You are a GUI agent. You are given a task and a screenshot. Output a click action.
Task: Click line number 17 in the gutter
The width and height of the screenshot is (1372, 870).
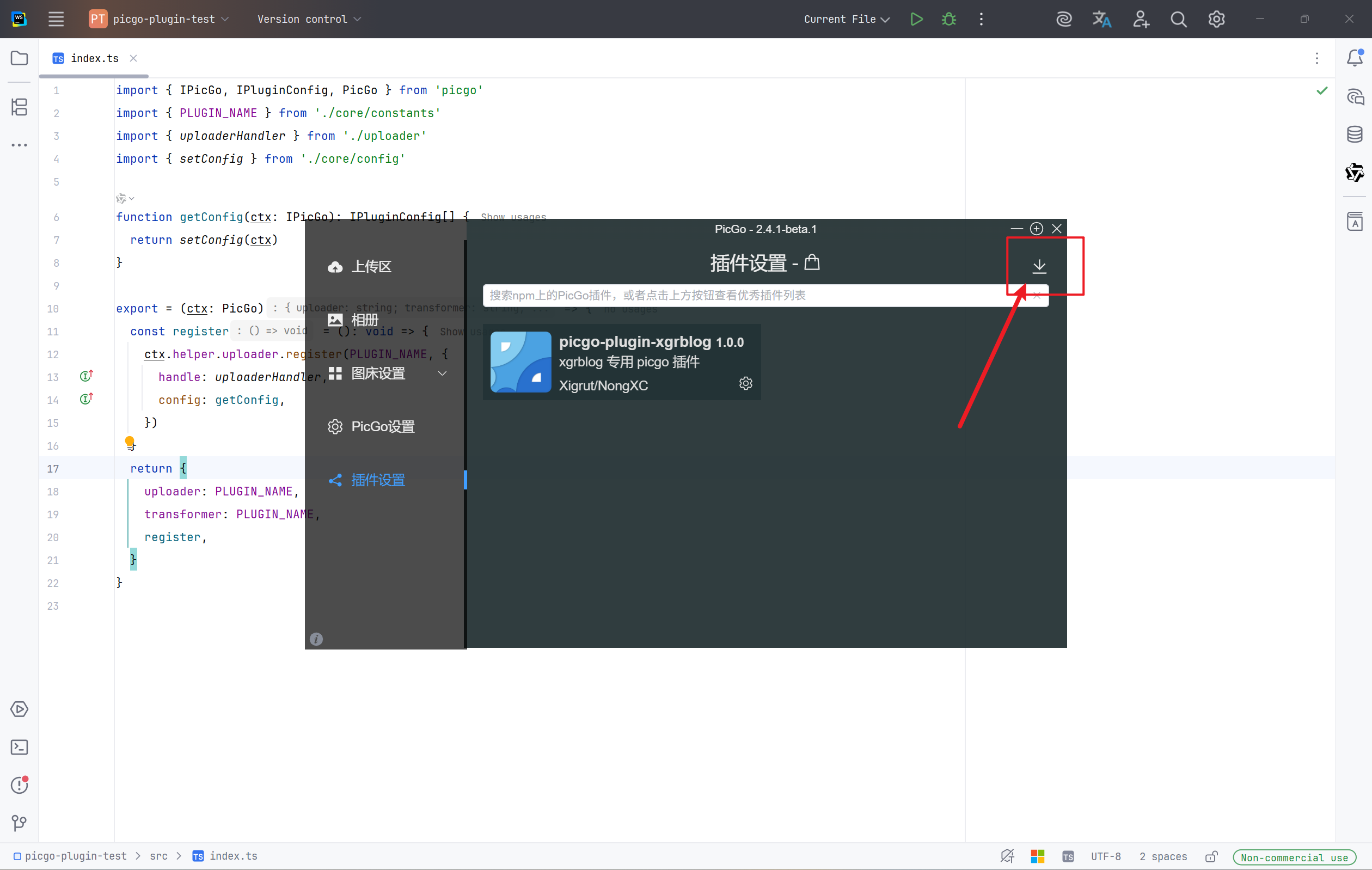[x=53, y=468]
